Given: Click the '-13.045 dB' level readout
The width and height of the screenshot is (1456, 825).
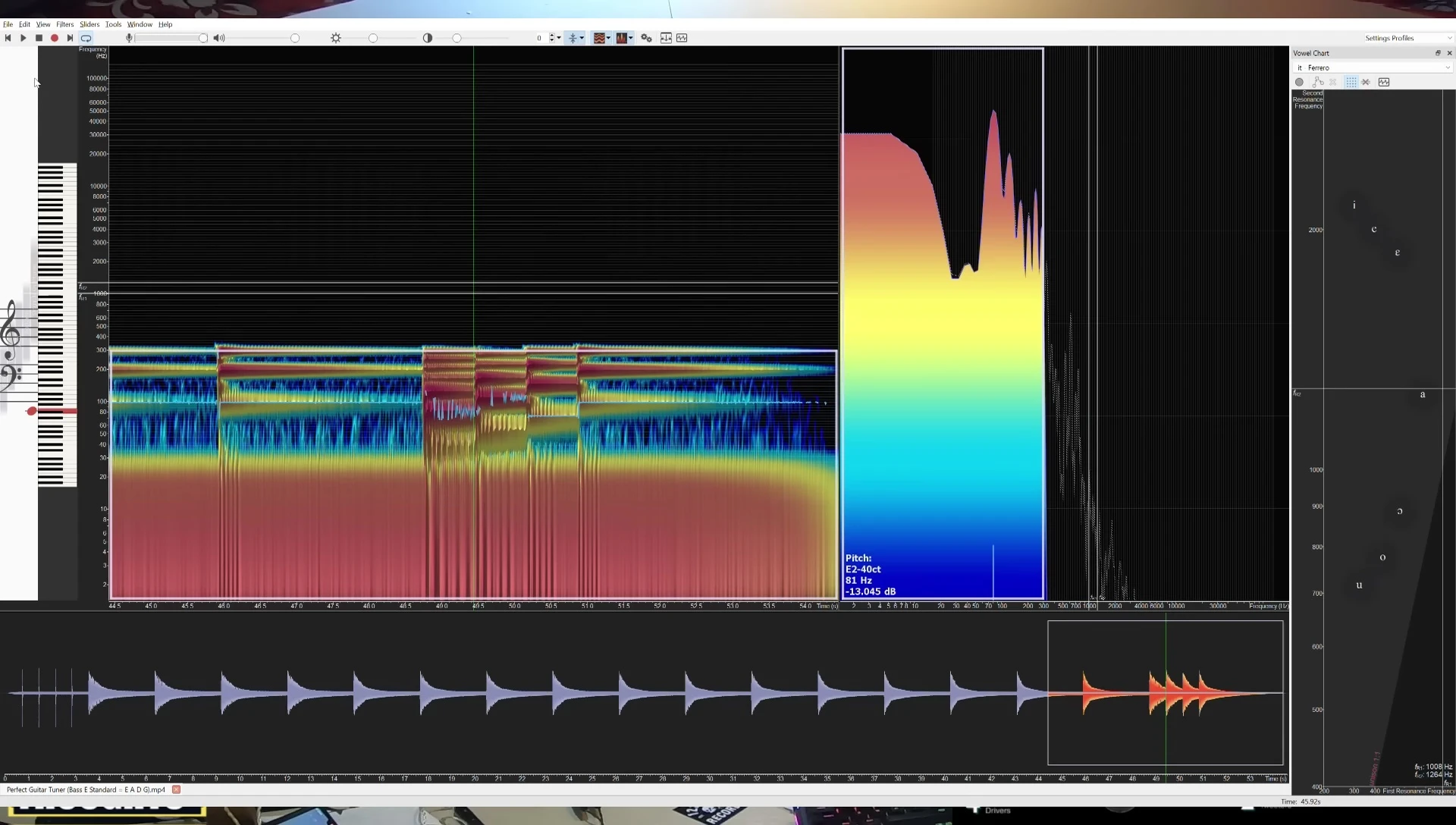Looking at the screenshot, I should coord(871,591).
